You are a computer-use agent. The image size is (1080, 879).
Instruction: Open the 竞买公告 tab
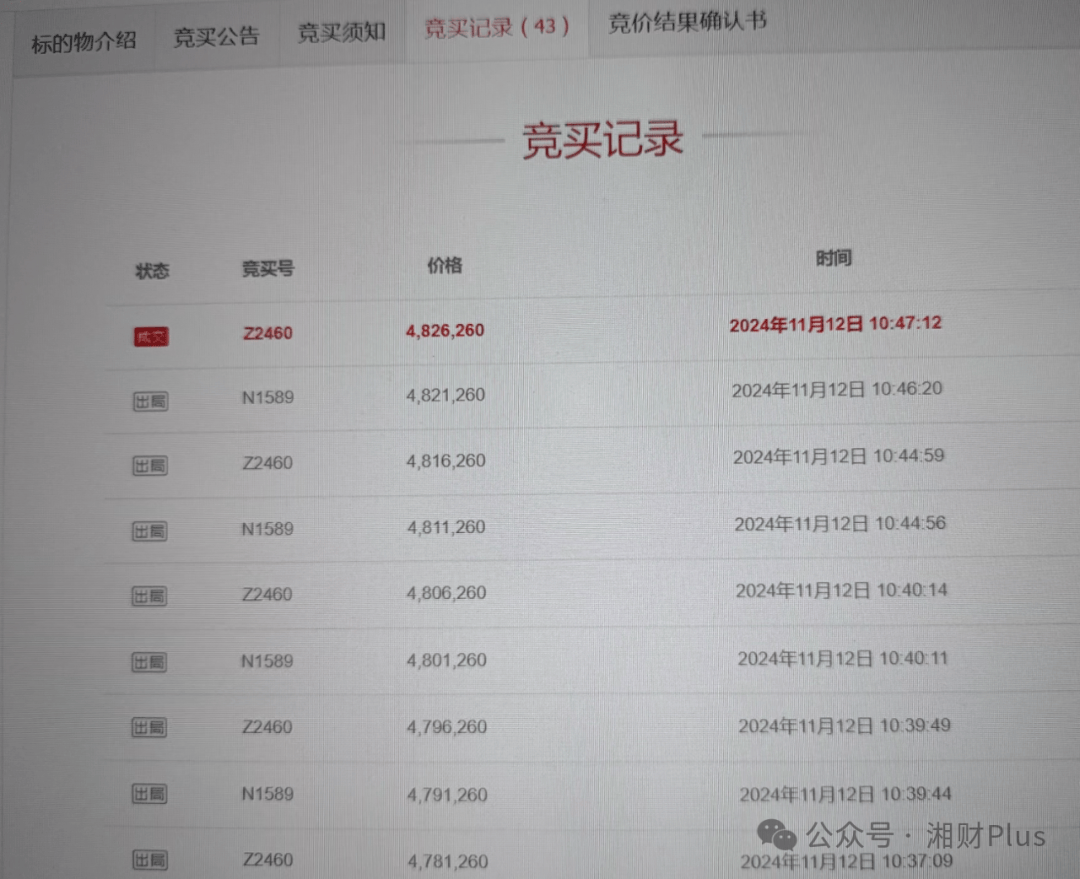216,34
